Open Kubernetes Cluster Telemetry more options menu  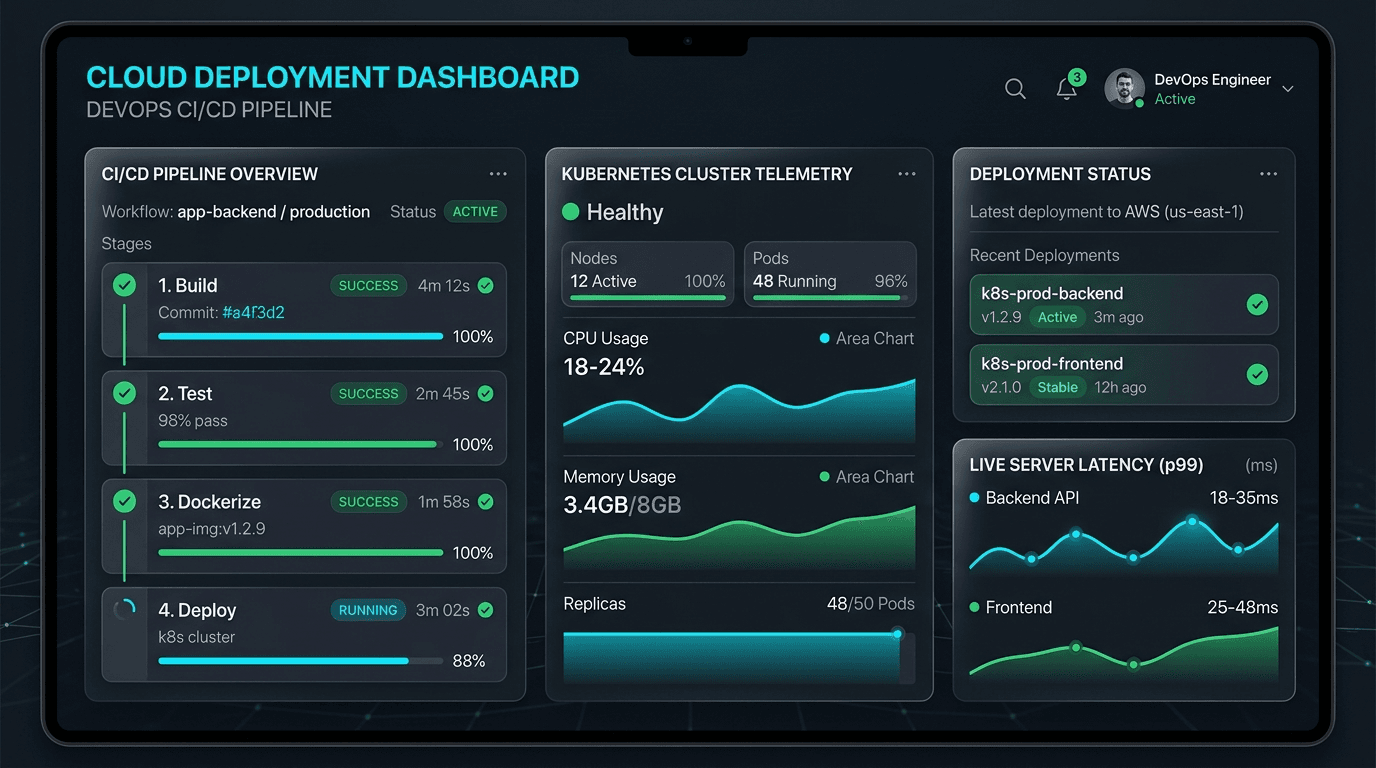pos(907,174)
